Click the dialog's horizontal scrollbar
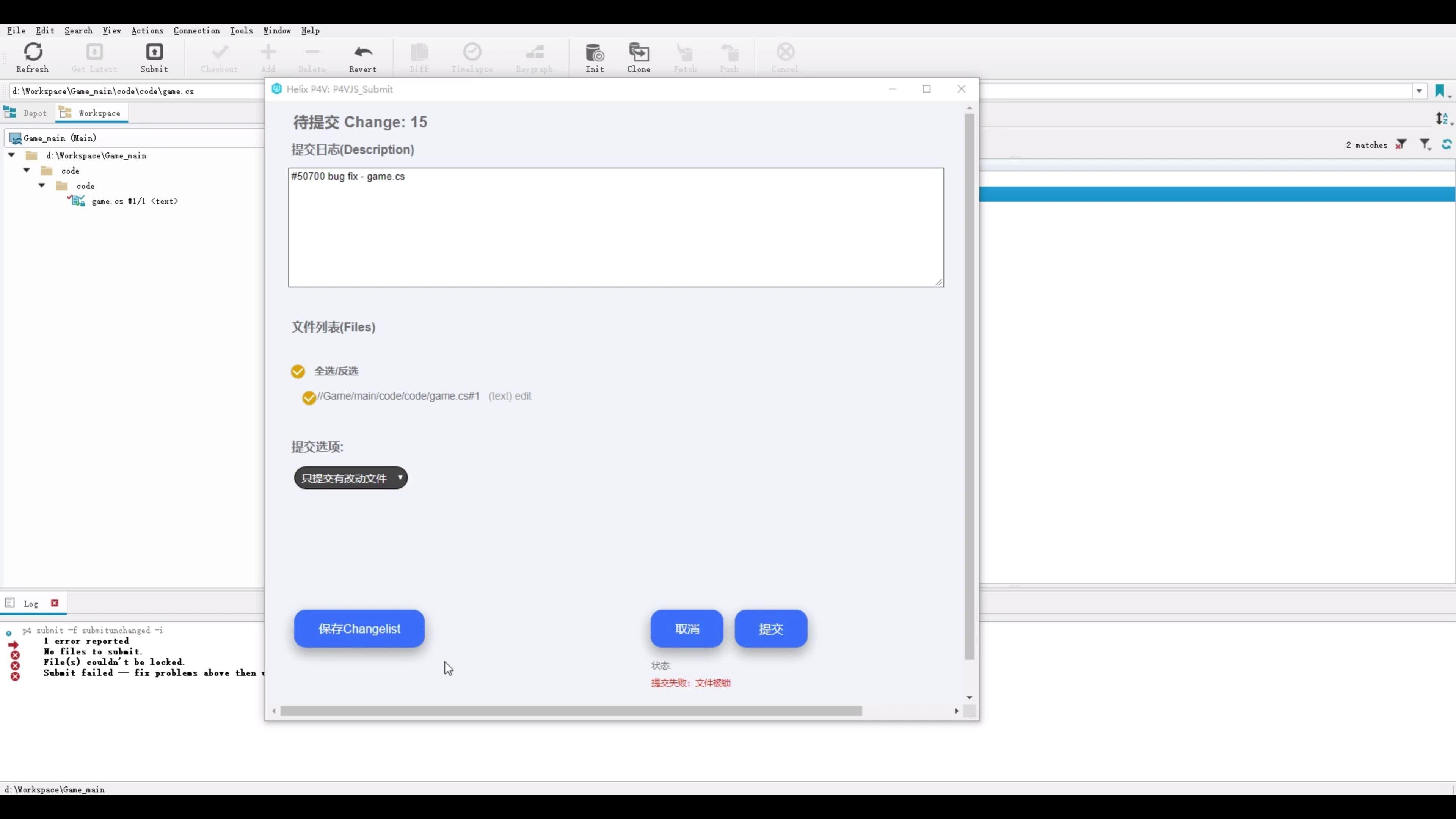Viewport: 1456px width, 819px height. click(571, 711)
